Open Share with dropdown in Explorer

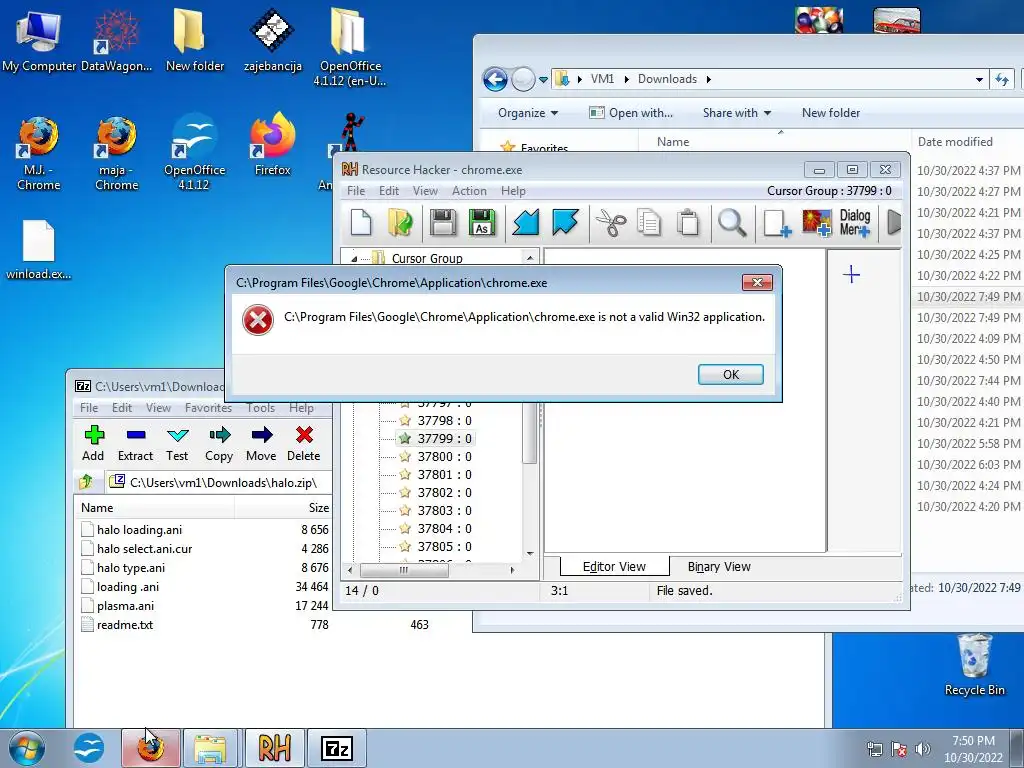pyautogui.click(x=737, y=113)
